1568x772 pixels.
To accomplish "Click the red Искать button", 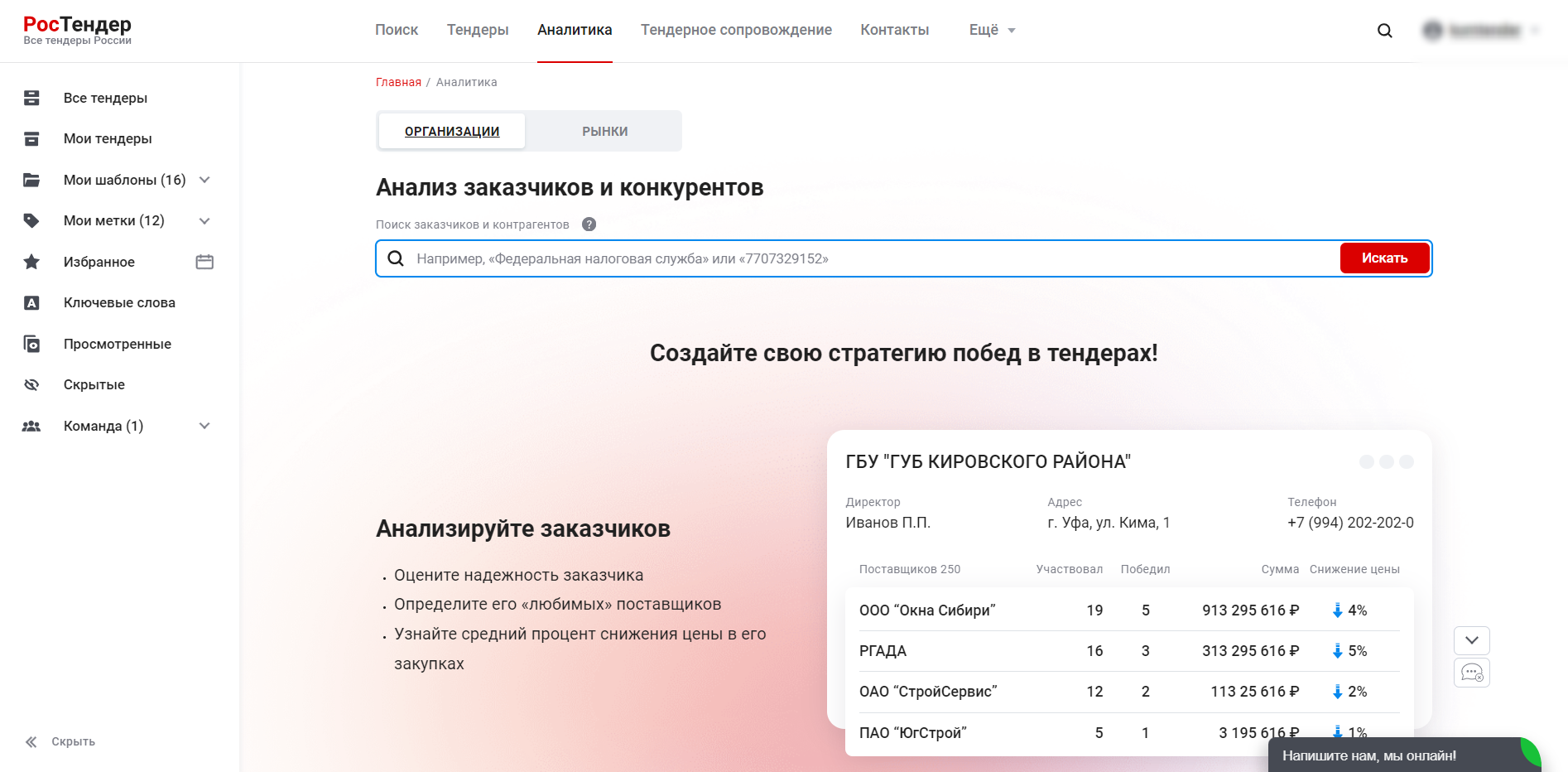I will (x=1384, y=258).
